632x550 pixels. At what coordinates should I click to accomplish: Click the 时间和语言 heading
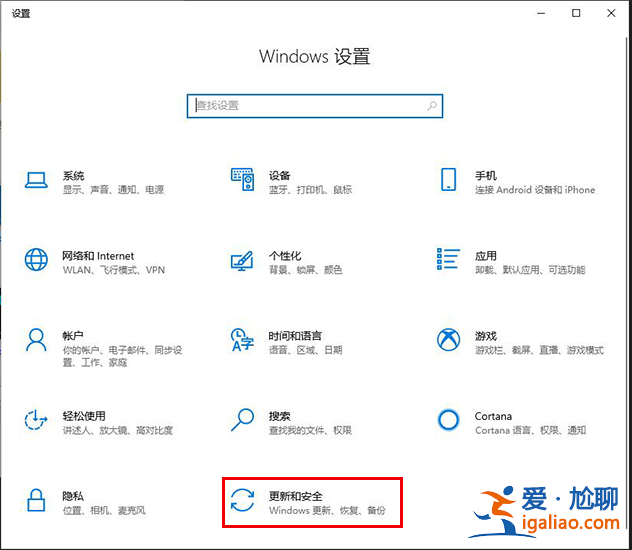[295, 336]
